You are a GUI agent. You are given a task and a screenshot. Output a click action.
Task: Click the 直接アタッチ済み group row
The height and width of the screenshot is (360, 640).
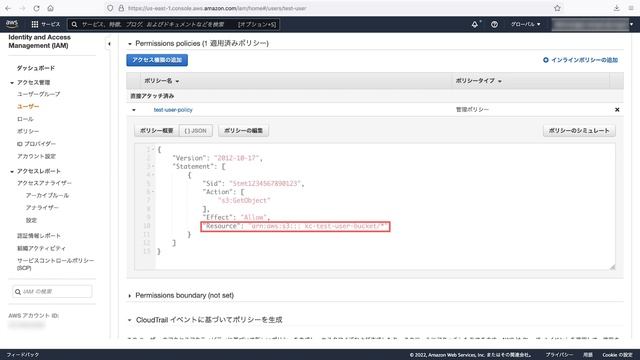[375, 96]
